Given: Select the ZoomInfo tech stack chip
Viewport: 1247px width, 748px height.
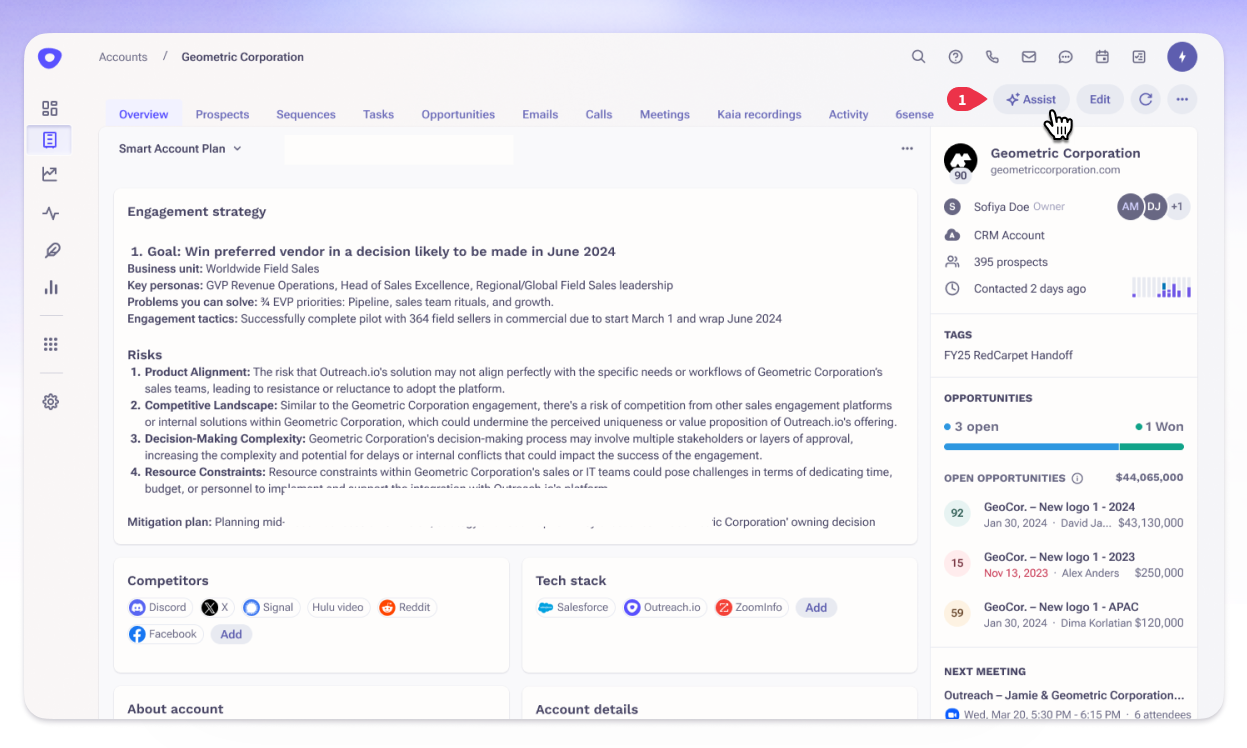Looking at the screenshot, I should 750,607.
